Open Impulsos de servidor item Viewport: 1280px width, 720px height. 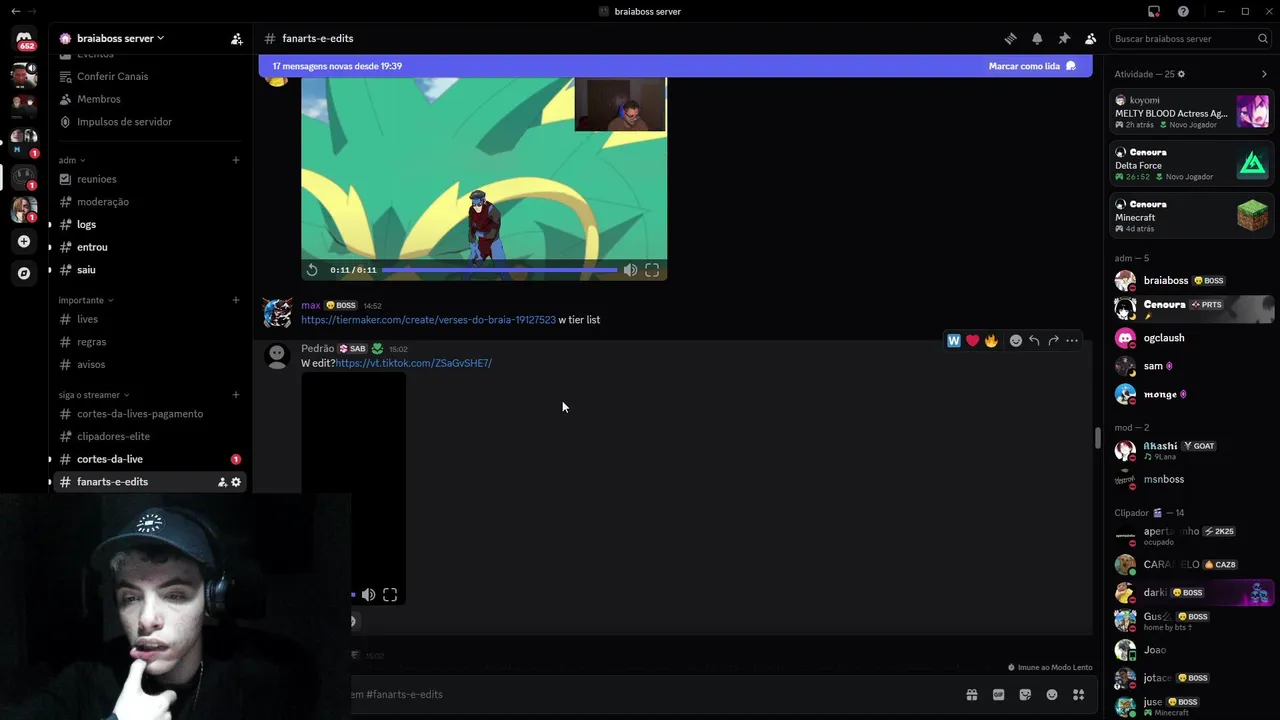click(148, 122)
